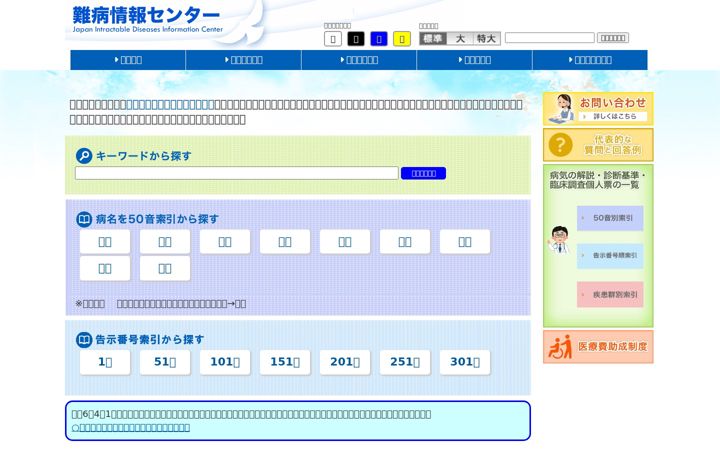Open notification number index 201〜
720x450 pixels.
tap(345, 362)
